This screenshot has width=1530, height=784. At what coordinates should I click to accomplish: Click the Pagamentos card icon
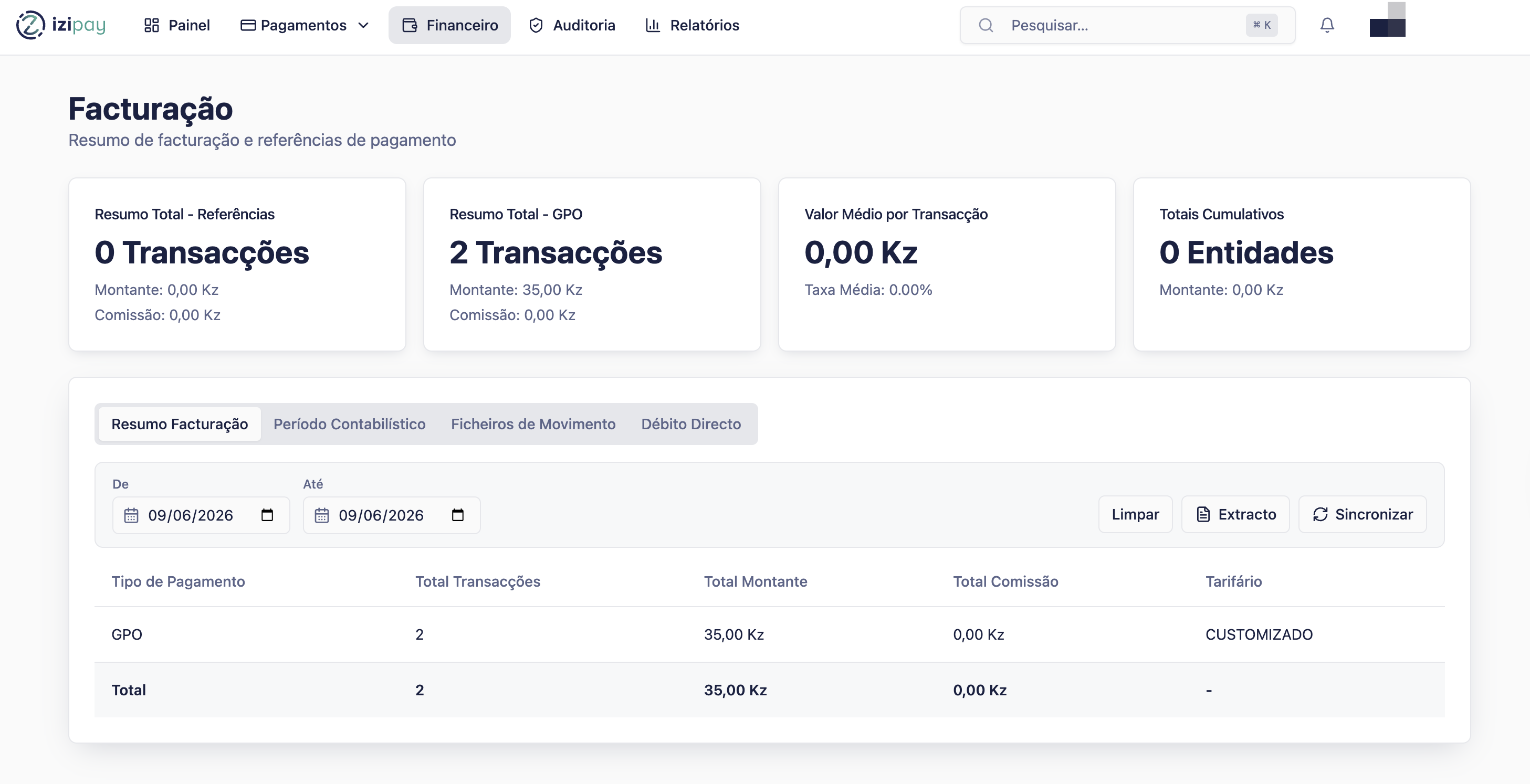[248, 26]
